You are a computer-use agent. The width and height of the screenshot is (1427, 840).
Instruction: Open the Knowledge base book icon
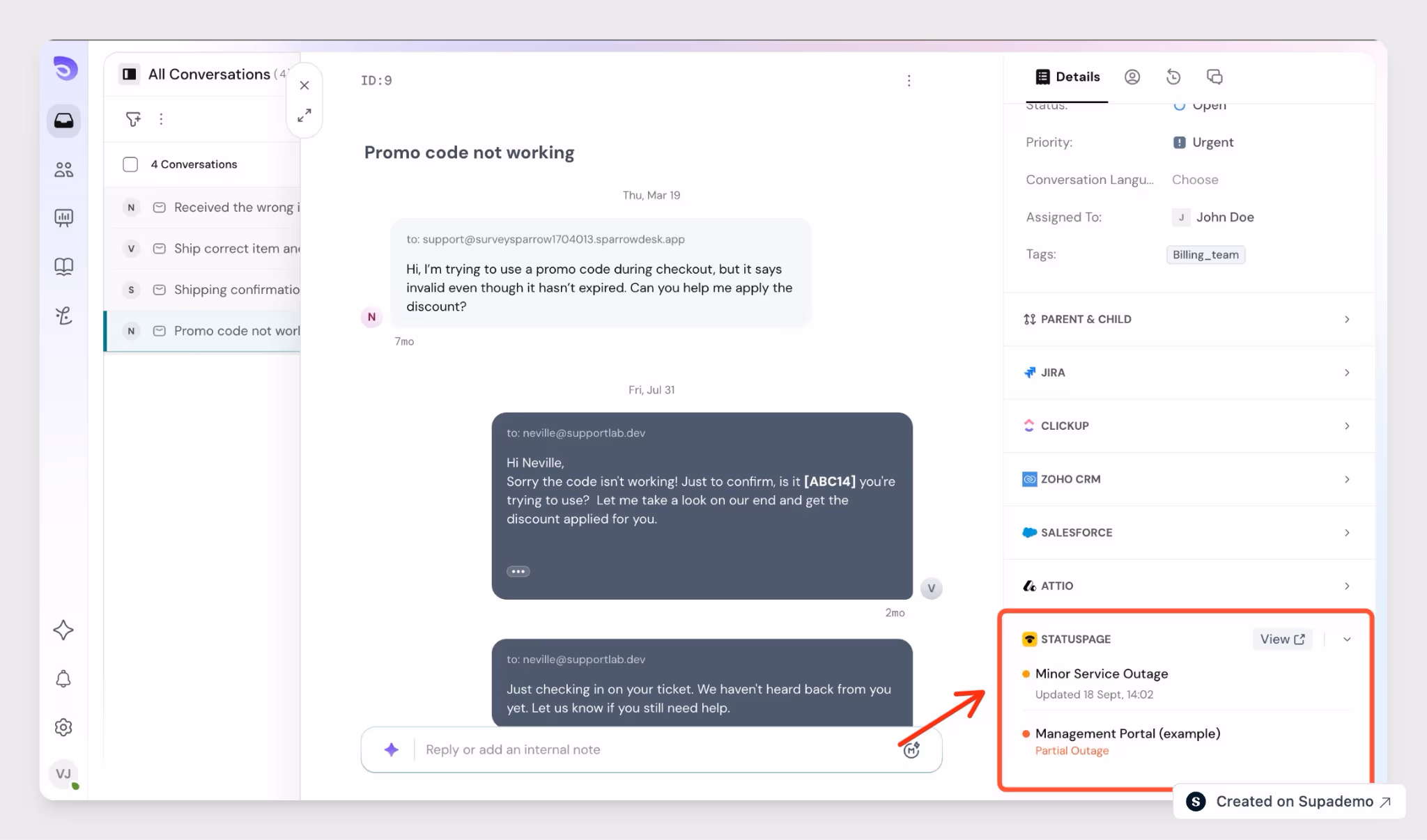(x=63, y=267)
